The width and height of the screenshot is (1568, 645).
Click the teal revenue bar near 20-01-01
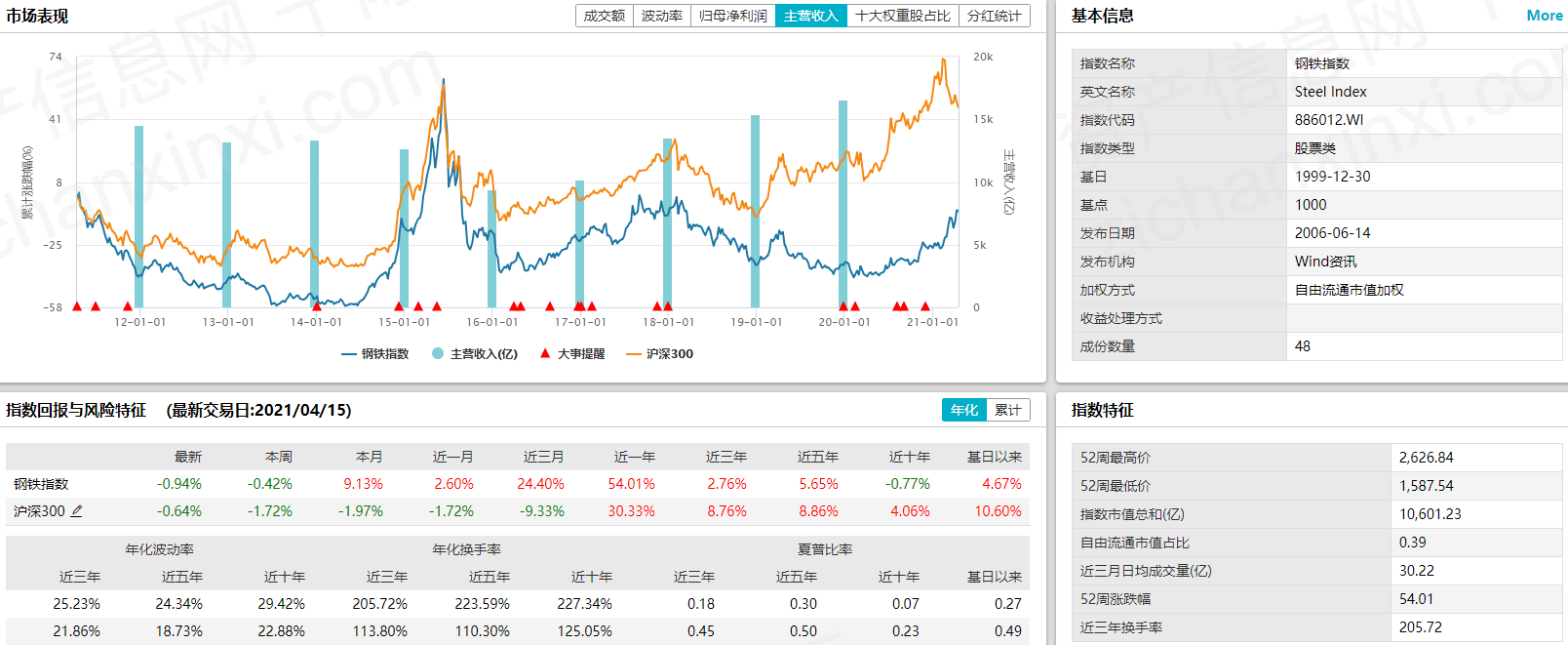(x=843, y=204)
